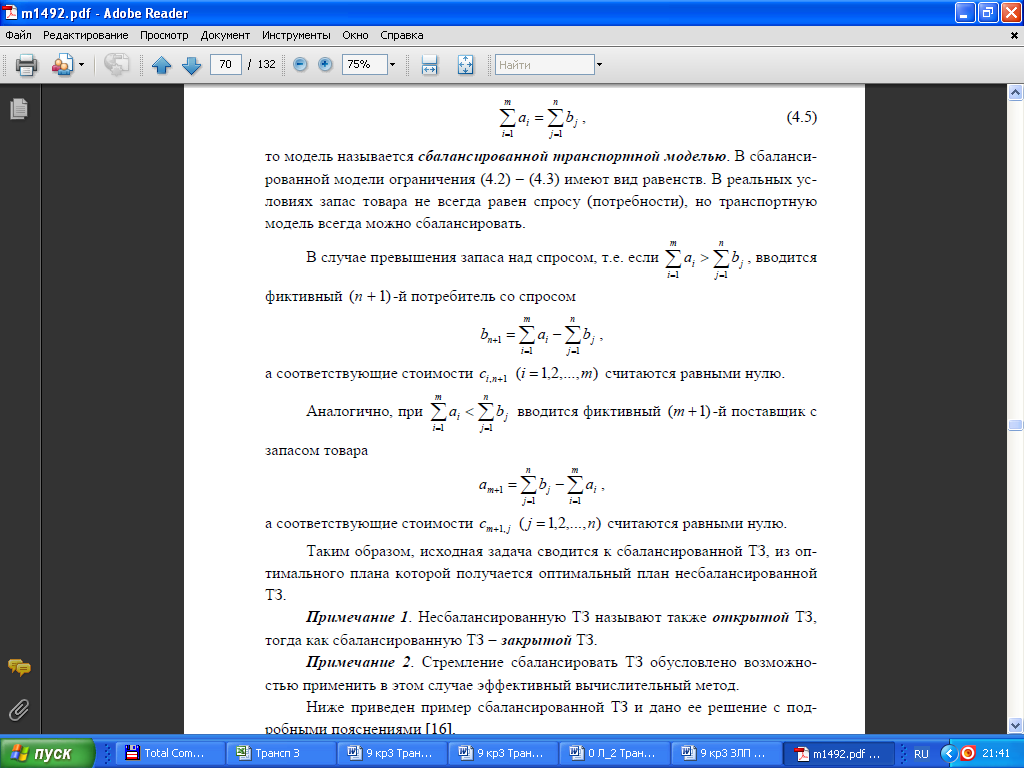Click the page number field showing 70

226,64
